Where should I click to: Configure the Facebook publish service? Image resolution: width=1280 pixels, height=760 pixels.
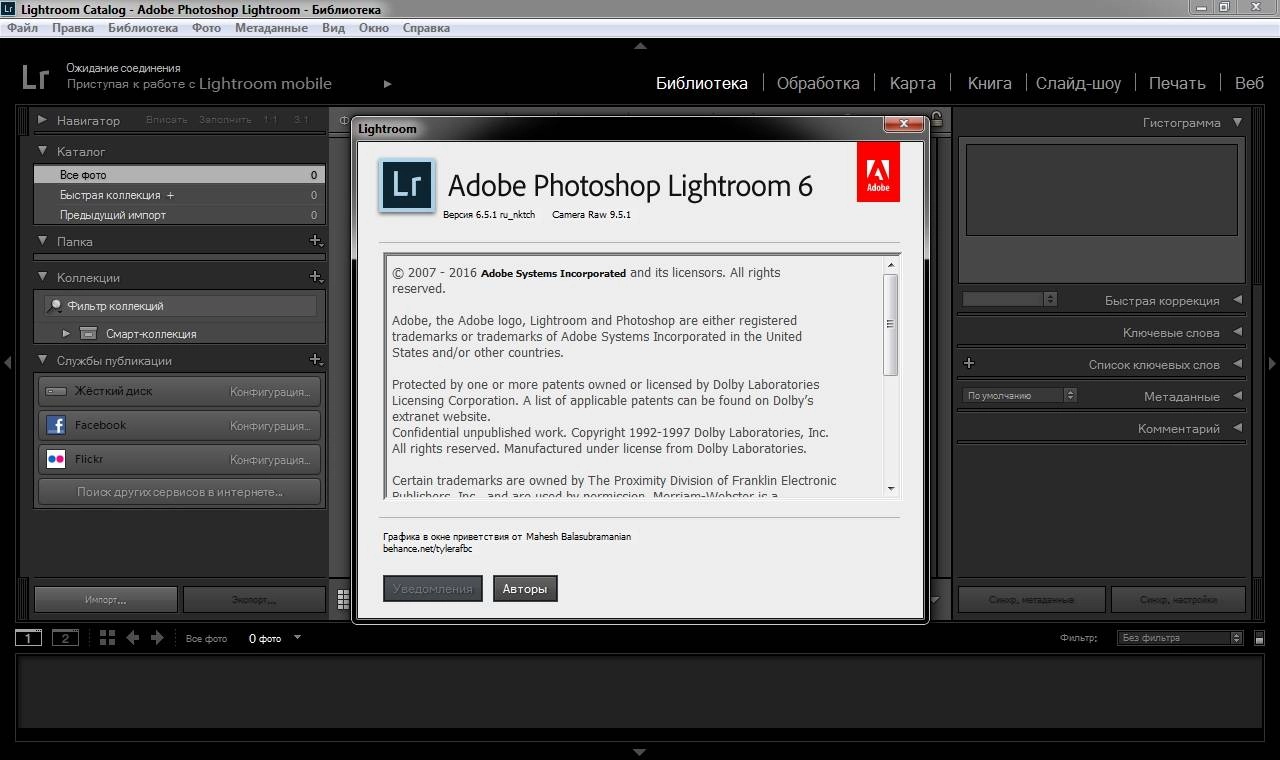point(270,425)
